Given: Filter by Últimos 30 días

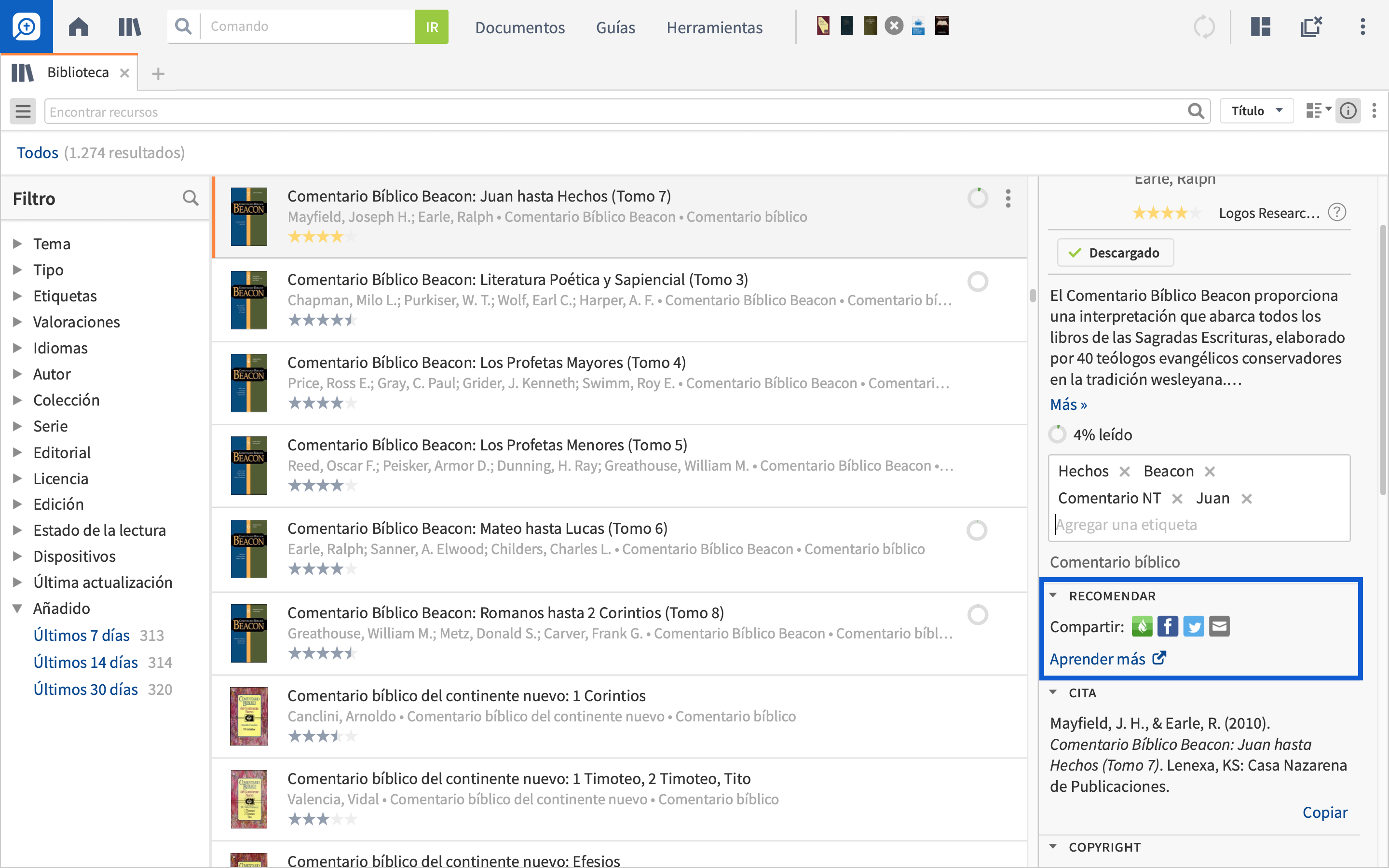Looking at the screenshot, I should click(x=85, y=690).
